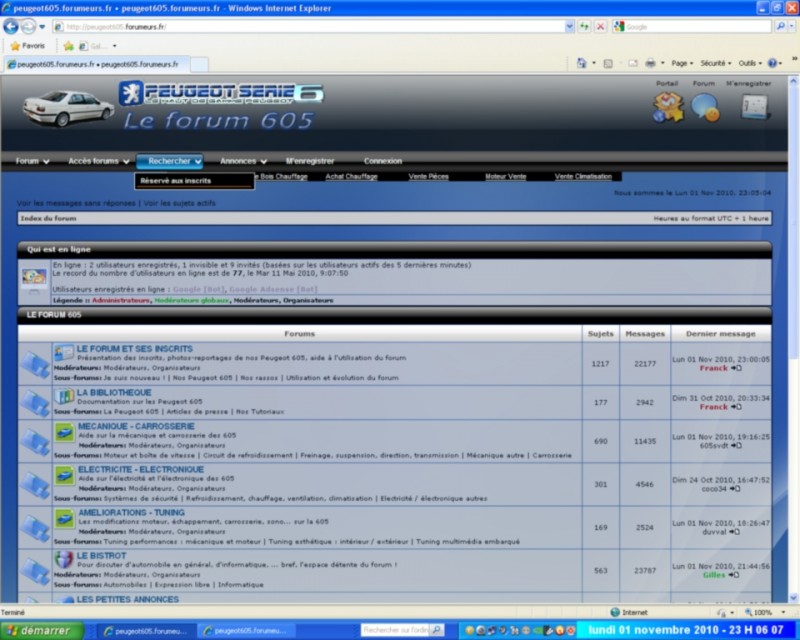View latest post arrow beside coco34
Image resolution: width=800 pixels, height=640 pixels.
point(735,488)
